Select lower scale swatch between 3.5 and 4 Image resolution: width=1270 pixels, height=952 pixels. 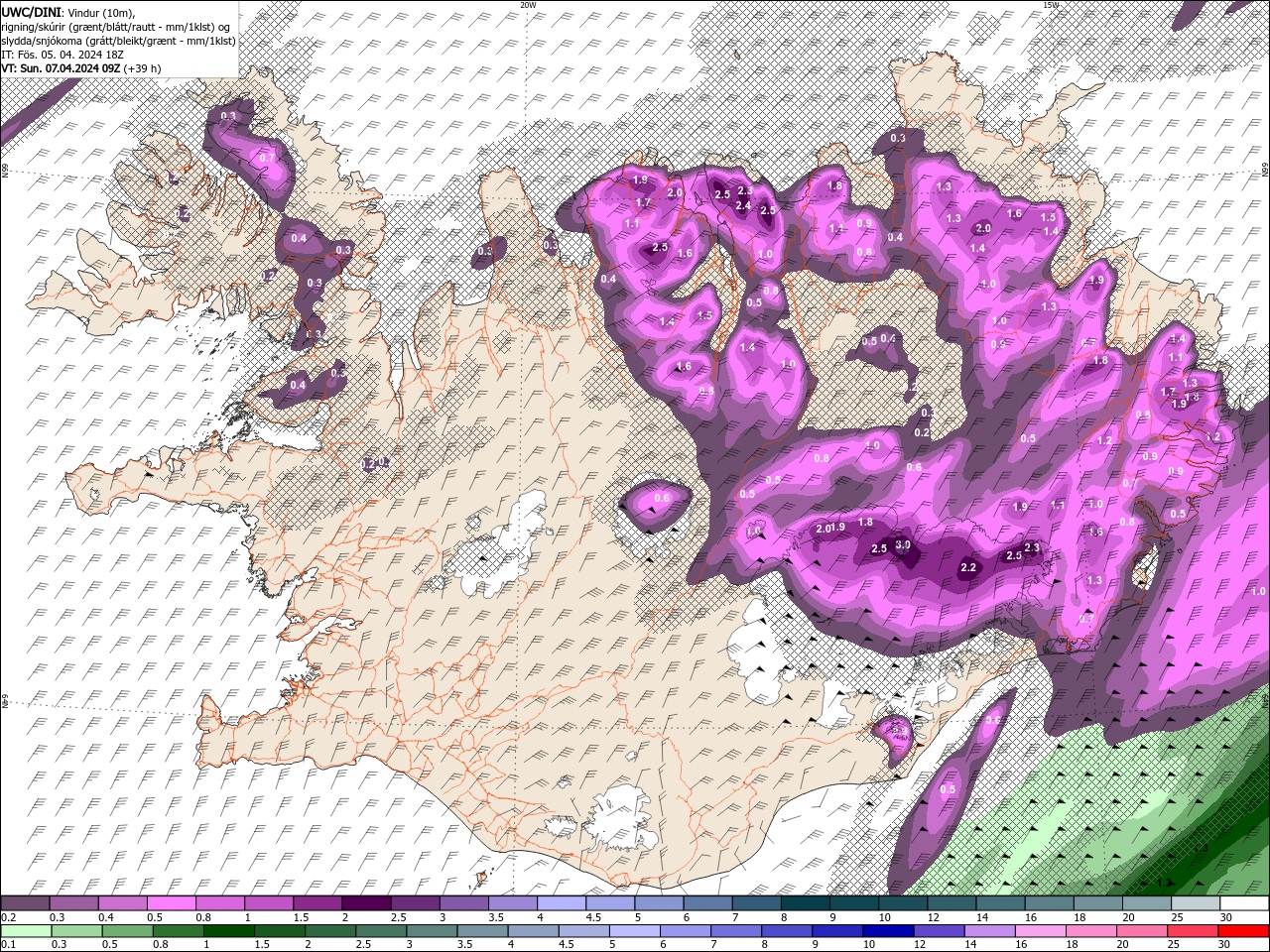click(x=482, y=931)
